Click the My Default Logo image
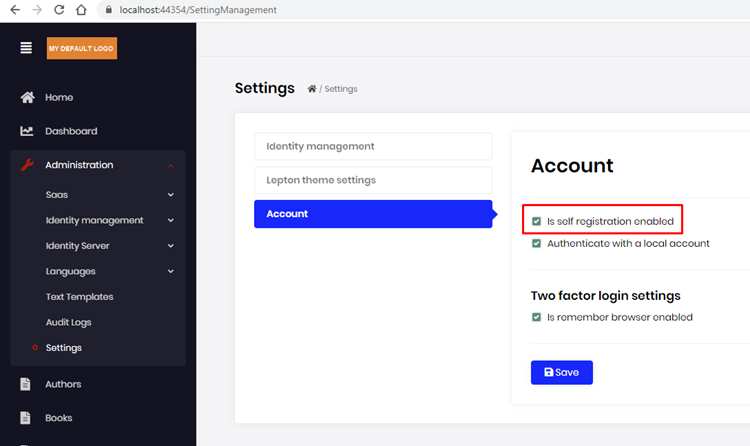The image size is (750, 446). (82, 48)
